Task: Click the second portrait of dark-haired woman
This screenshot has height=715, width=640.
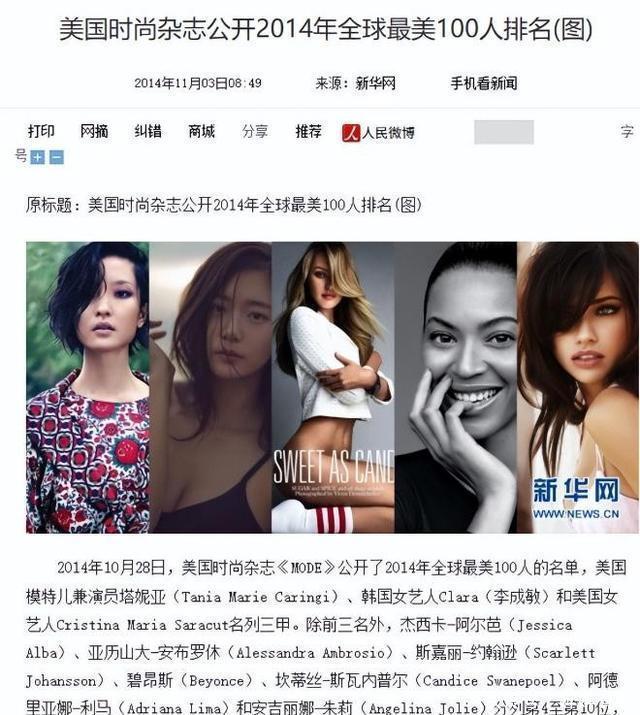Action: tap(211, 388)
